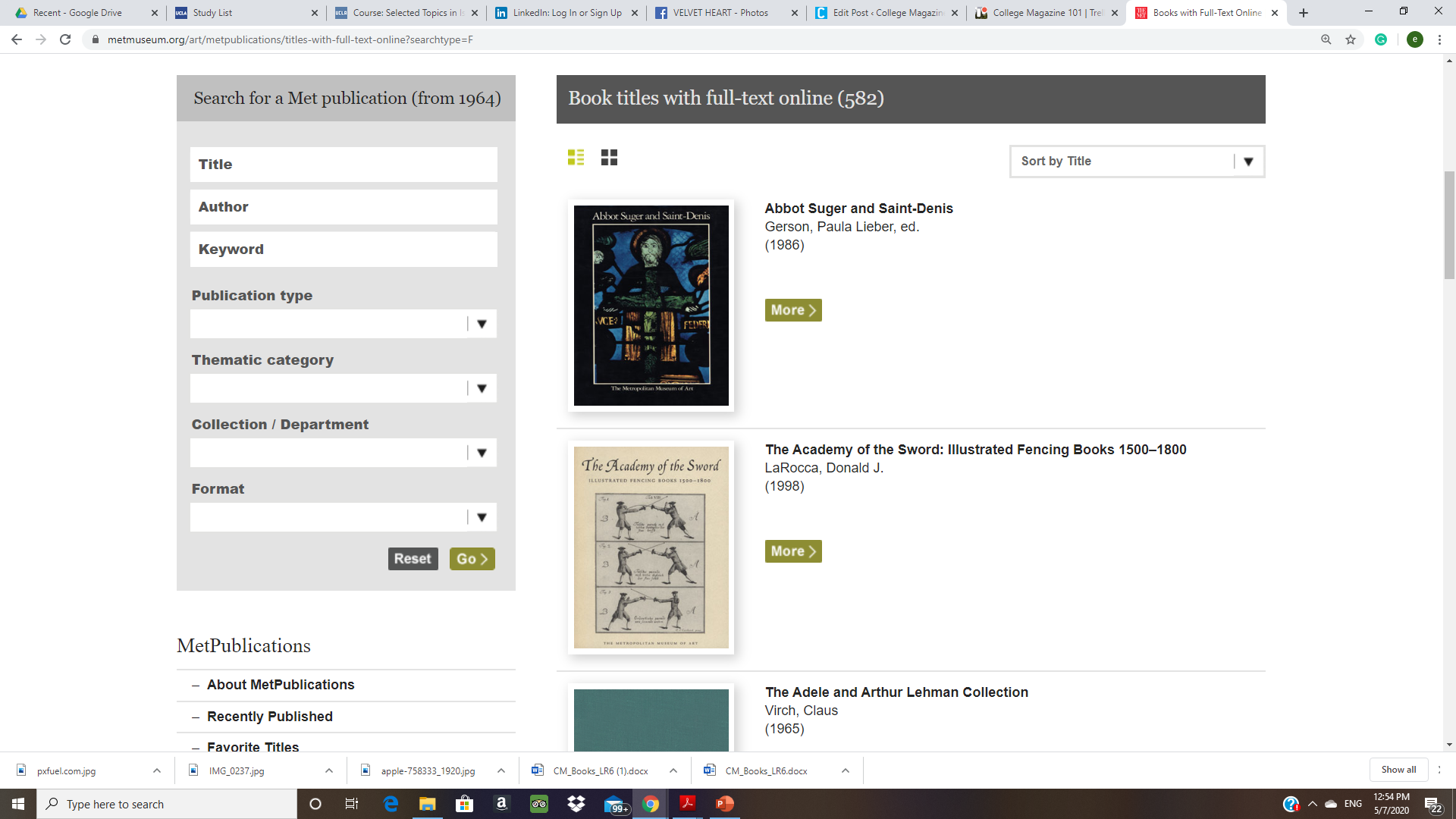Image resolution: width=1456 pixels, height=819 pixels.
Task: Launch Amazon app in taskbar
Action: click(x=501, y=804)
